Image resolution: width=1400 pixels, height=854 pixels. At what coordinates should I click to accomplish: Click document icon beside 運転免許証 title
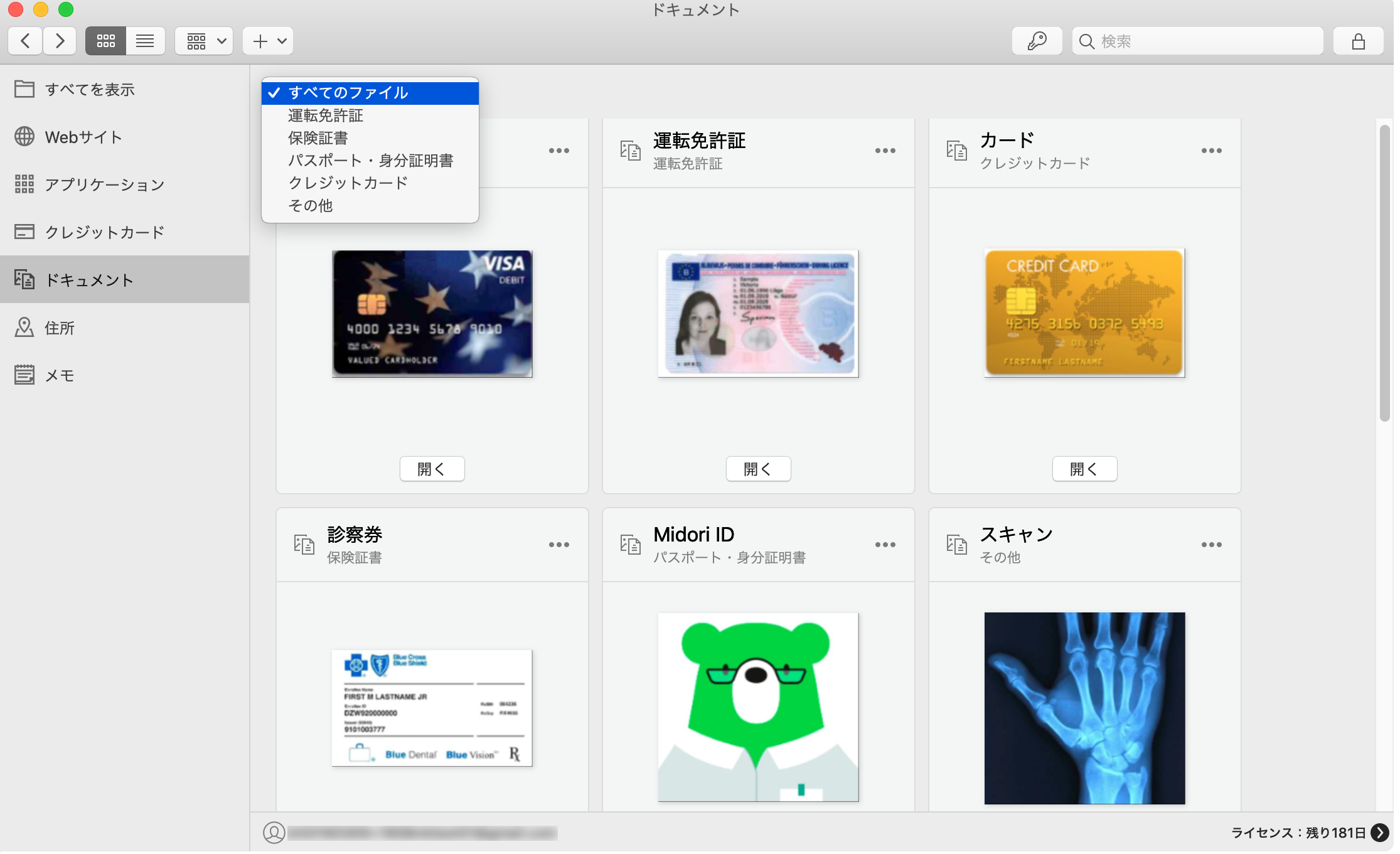(630, 151)
